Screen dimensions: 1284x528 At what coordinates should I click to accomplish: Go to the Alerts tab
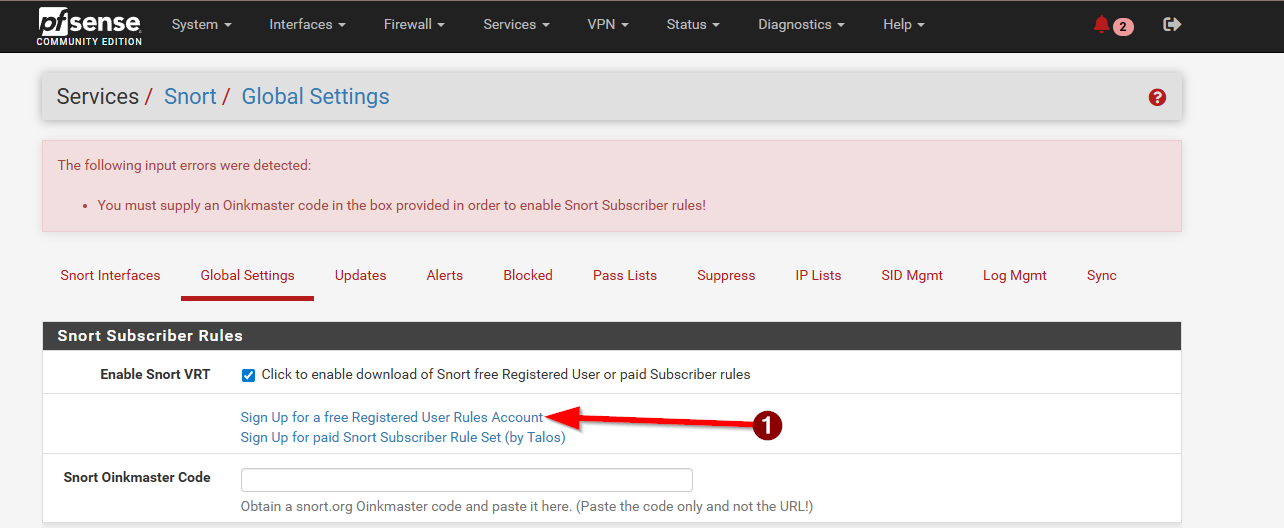pyautogui.click(x=444, y=276)
